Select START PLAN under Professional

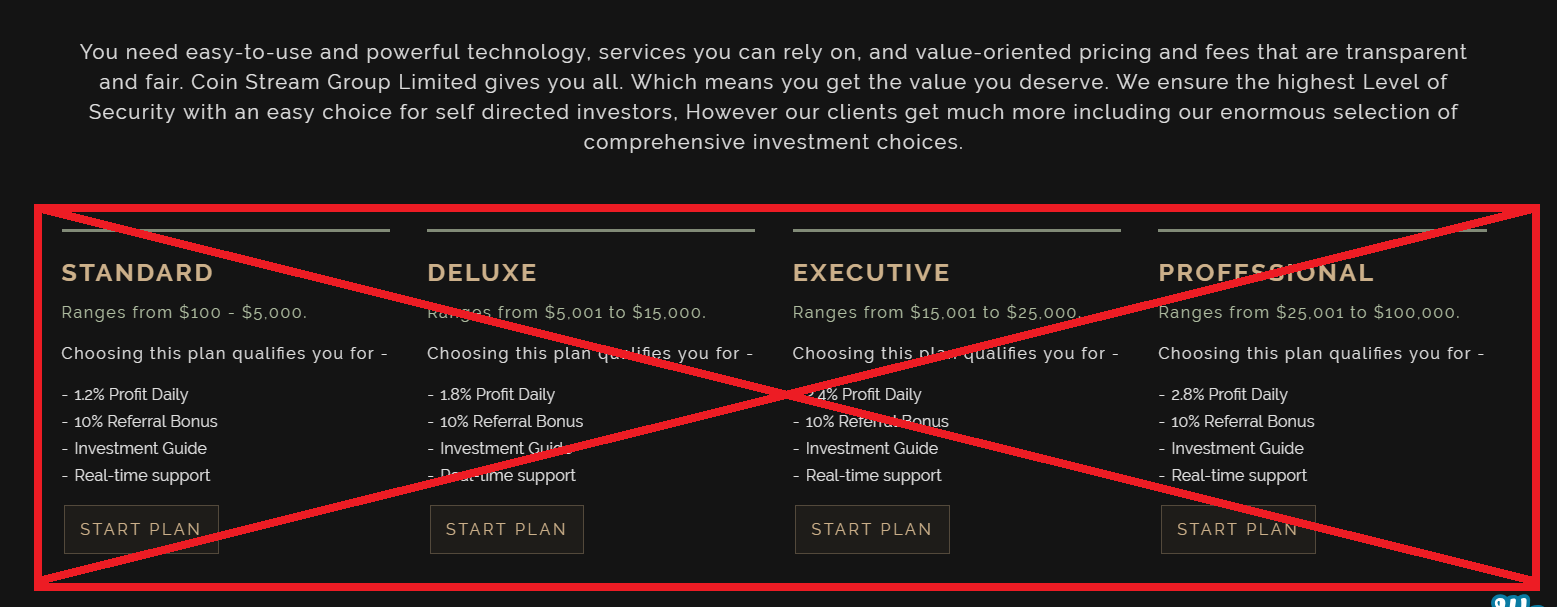pyautogui.click(x=1238, y=529)
